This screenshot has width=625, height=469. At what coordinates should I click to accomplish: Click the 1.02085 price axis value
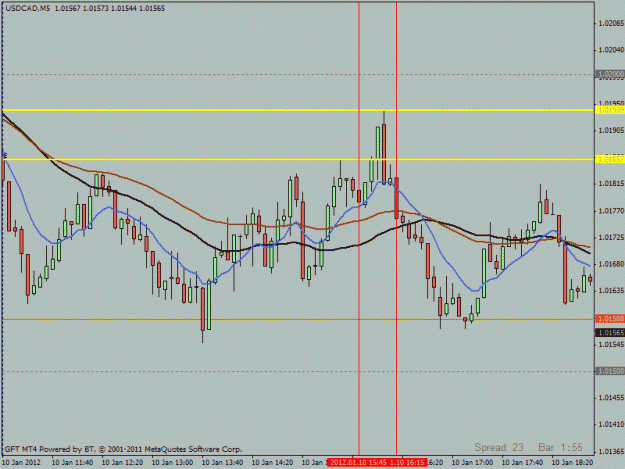point(611,23)
